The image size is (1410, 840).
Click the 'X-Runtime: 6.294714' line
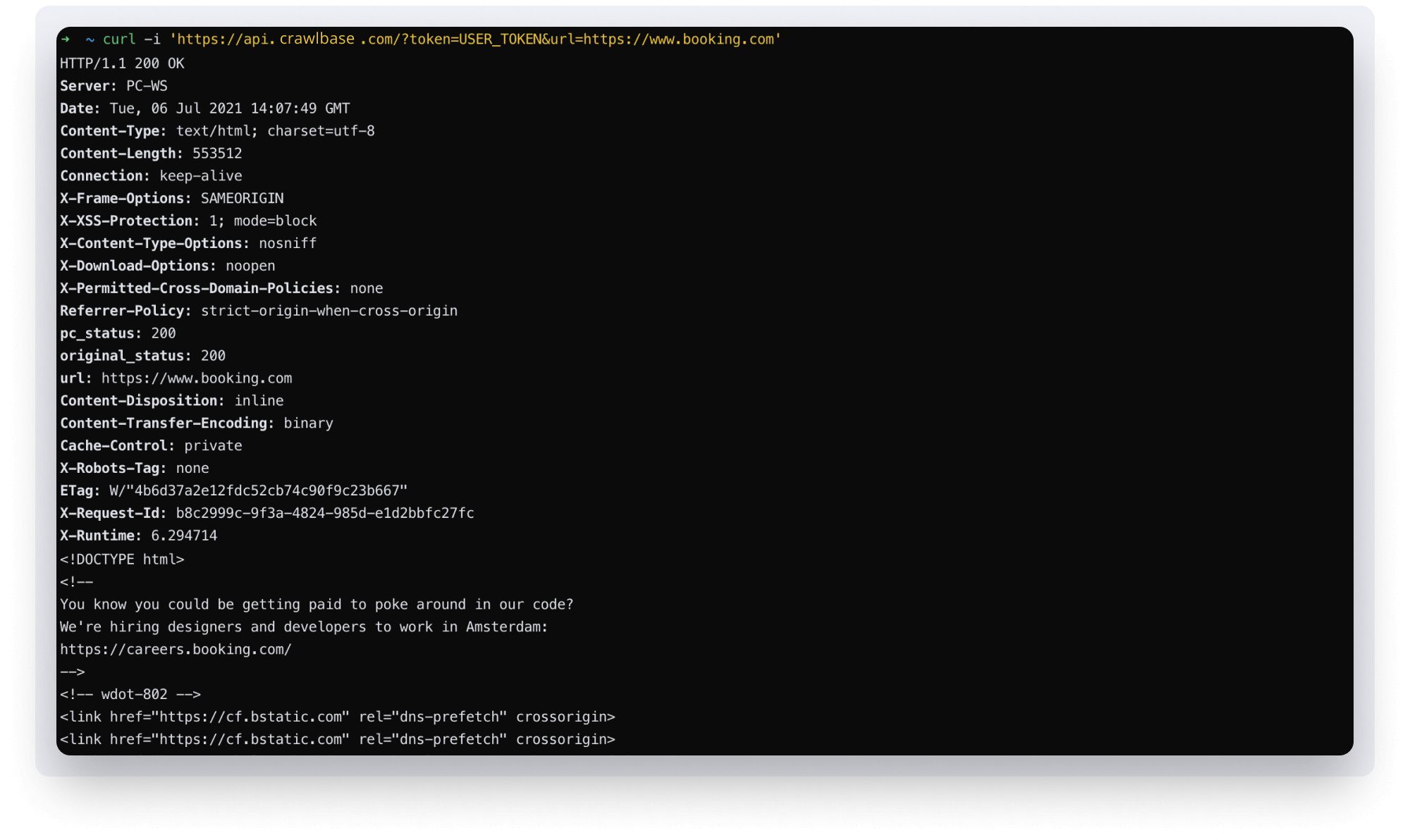(139, 536)
